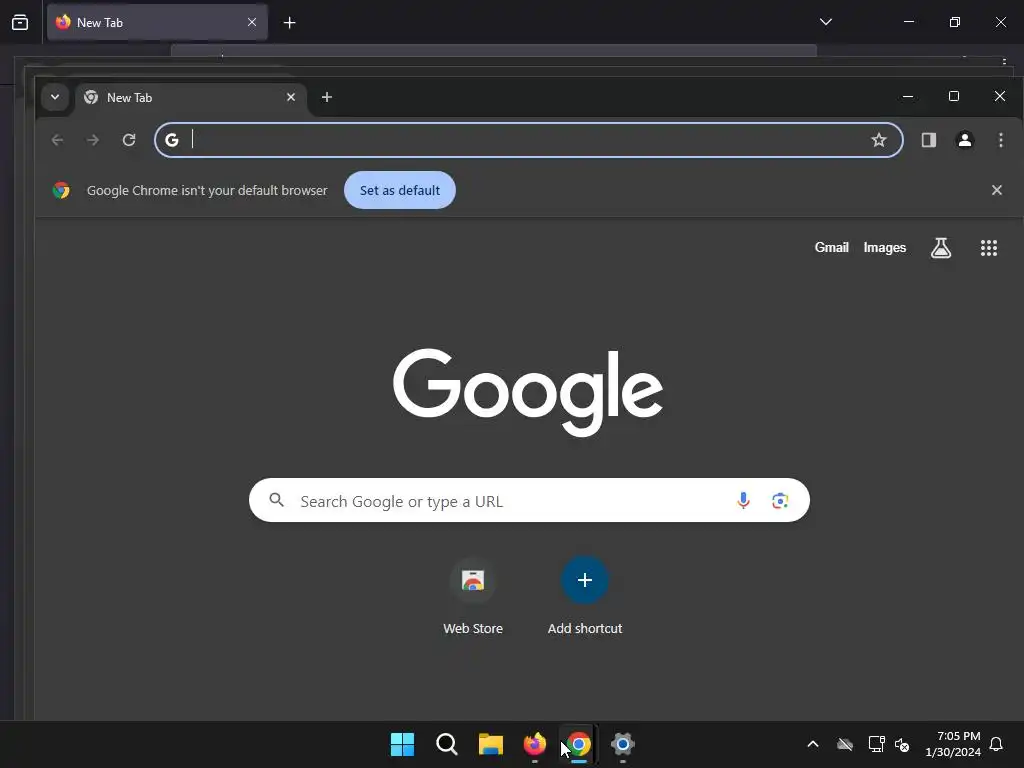Switch to Firefox from taskbar
Screen dimensions: 1024x768
[535, 744]
